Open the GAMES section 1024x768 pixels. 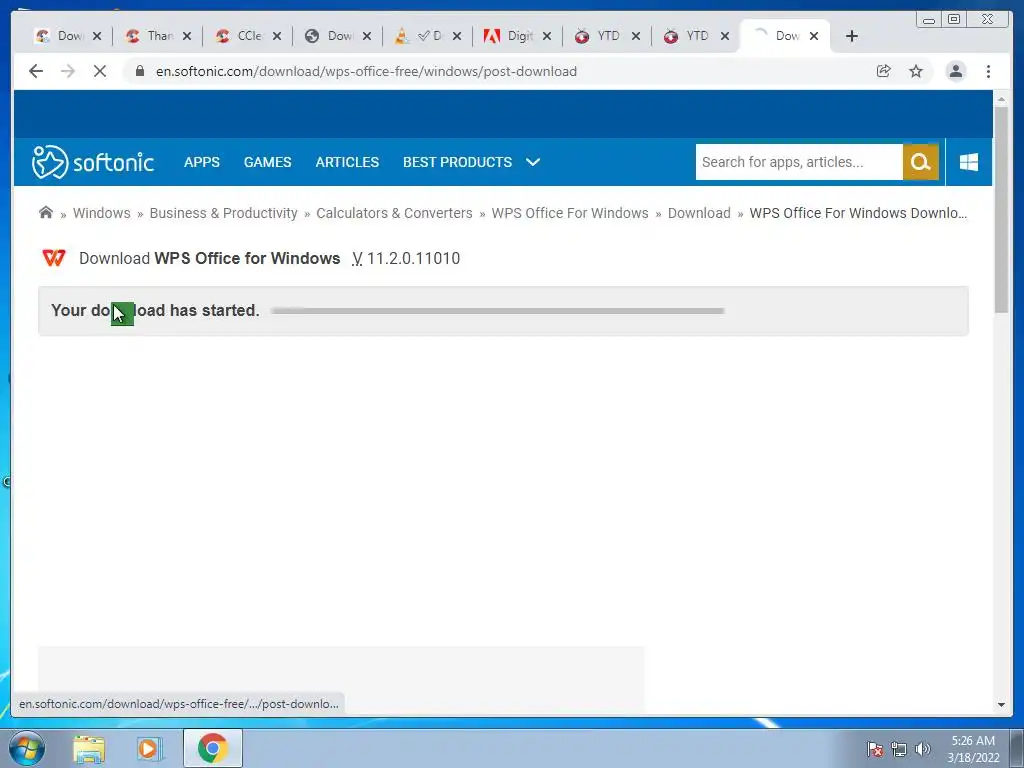point(268,162)
